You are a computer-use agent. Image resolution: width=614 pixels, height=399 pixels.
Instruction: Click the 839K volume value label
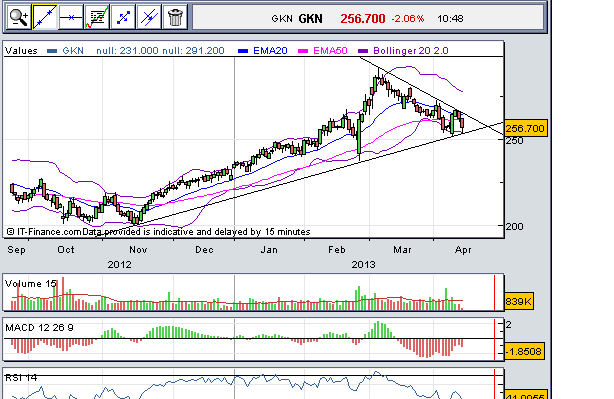pos(518,302)
